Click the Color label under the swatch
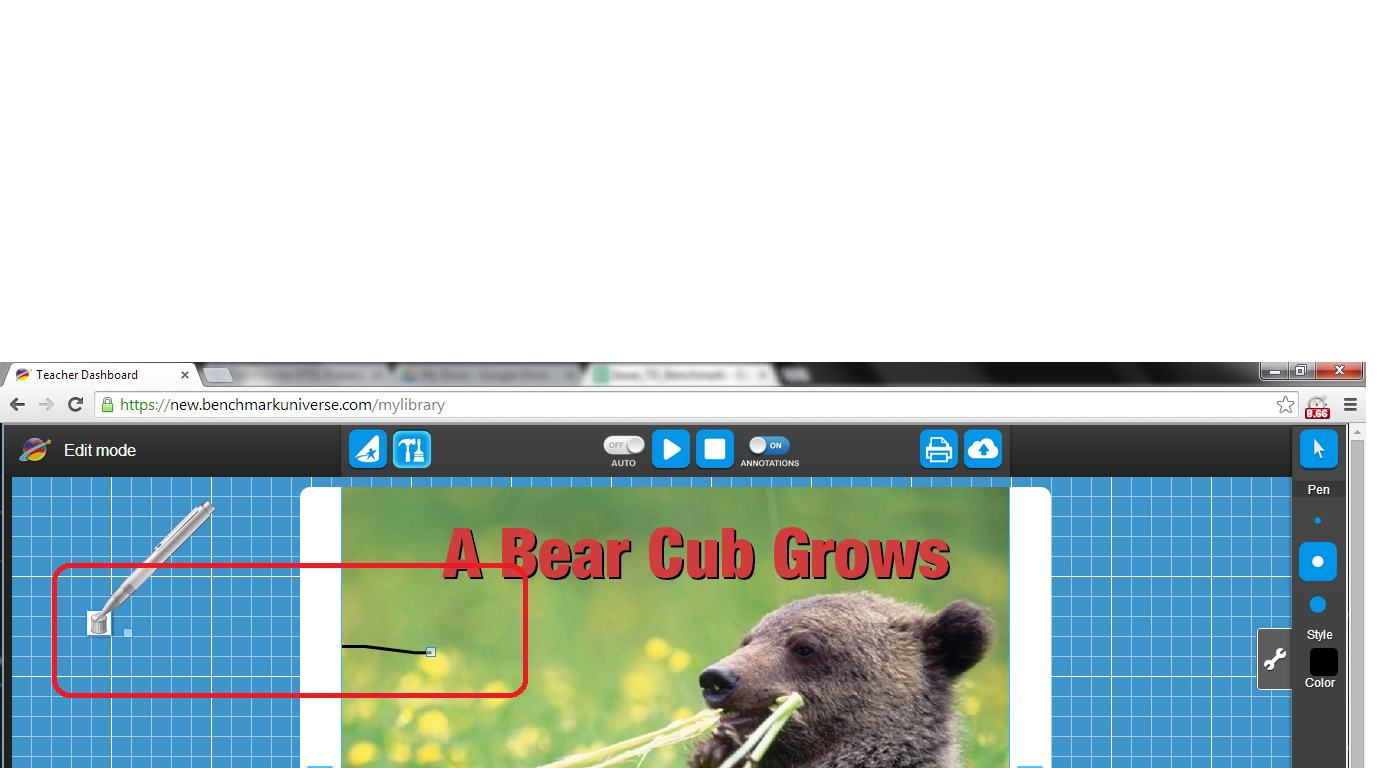The height and width of the screenshot is (768, 1382). click(x=1319, y=683)
